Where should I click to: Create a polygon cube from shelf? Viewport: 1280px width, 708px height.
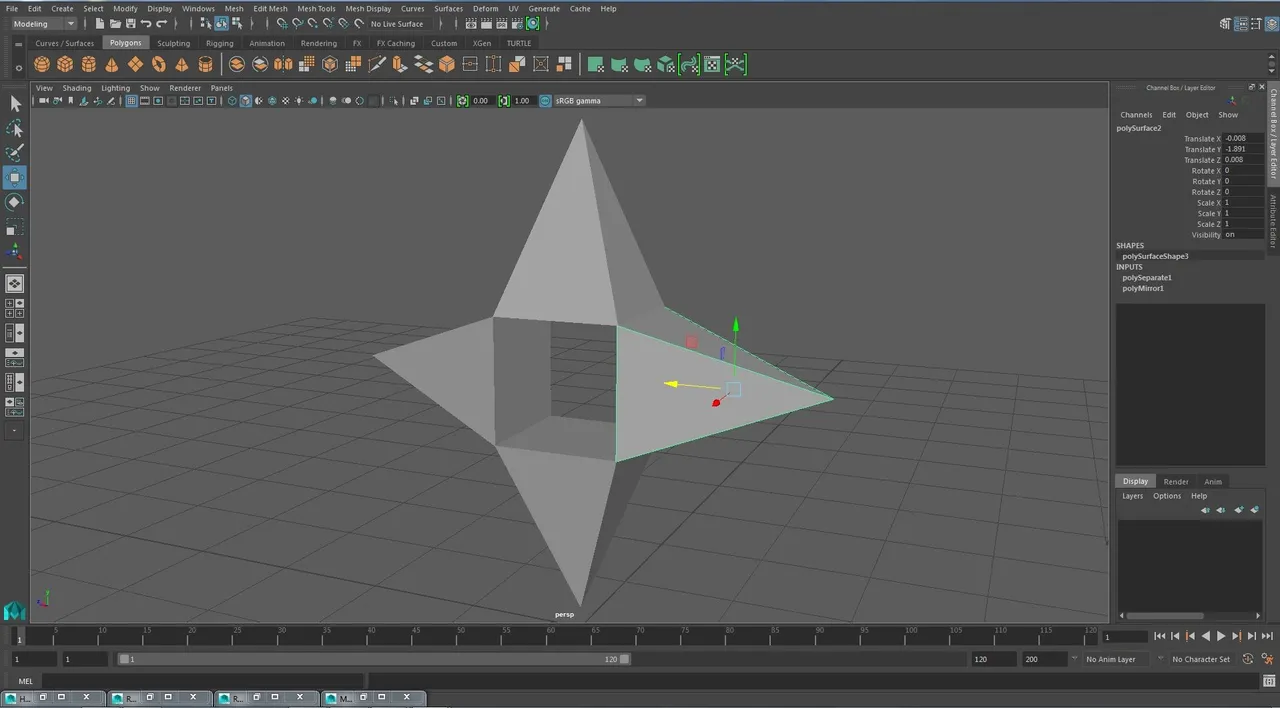[x=65, y=65]
